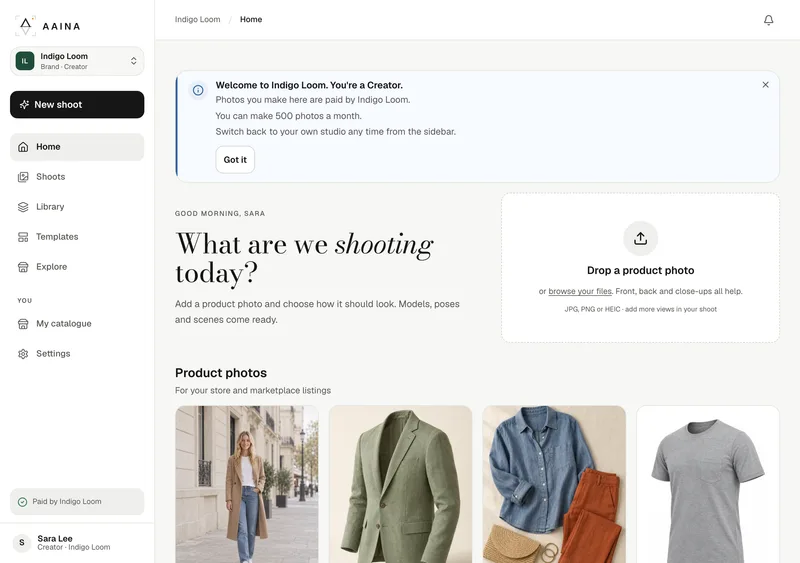
Task: Open the green blazer product thumbnail
Action: [x=401, y=484]
